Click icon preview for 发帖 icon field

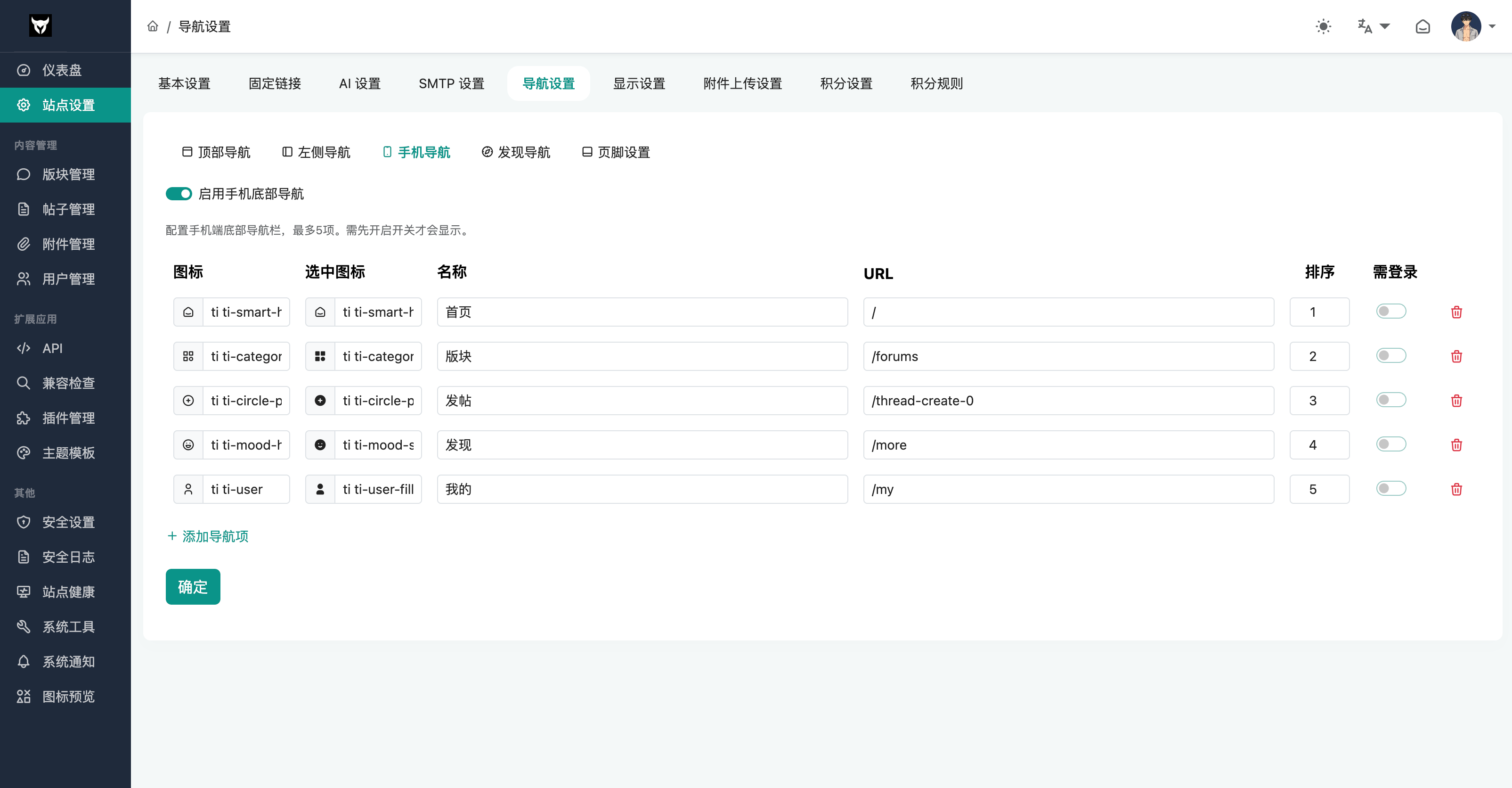click(x=188, y=401)
